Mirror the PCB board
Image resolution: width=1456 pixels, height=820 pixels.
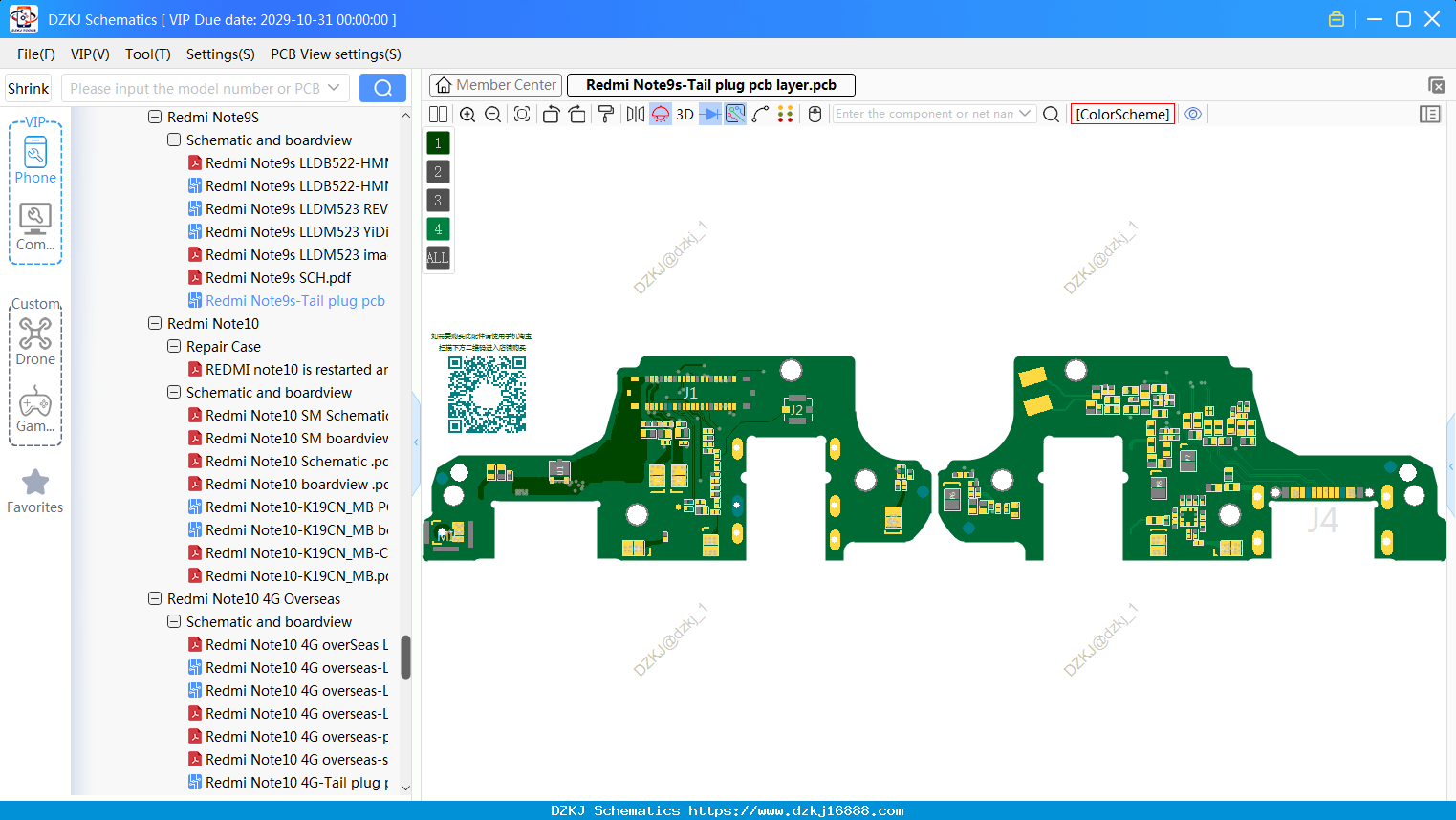point(636,114)
